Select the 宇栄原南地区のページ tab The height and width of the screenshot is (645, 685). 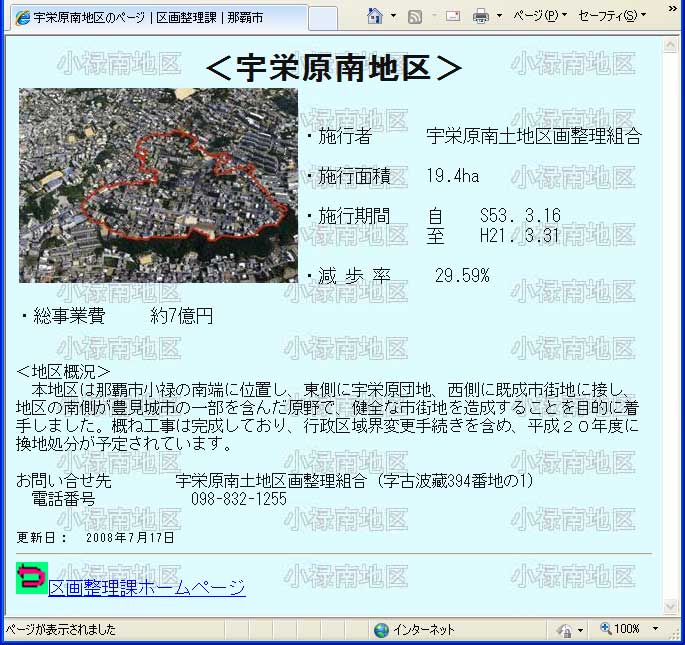point(157,18)
